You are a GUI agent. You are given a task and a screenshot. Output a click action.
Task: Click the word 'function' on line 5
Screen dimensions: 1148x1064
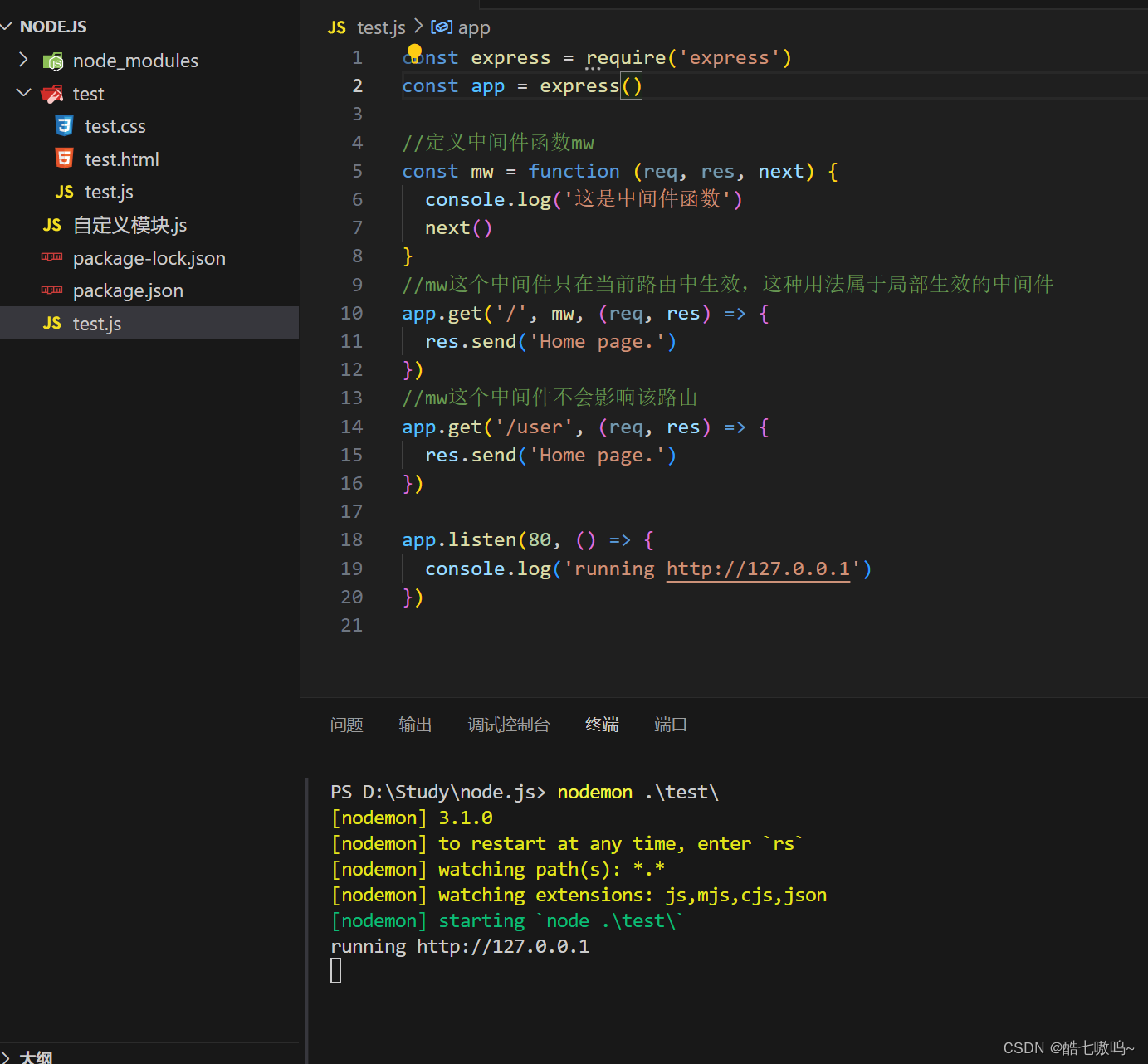[x=574, y=171]
